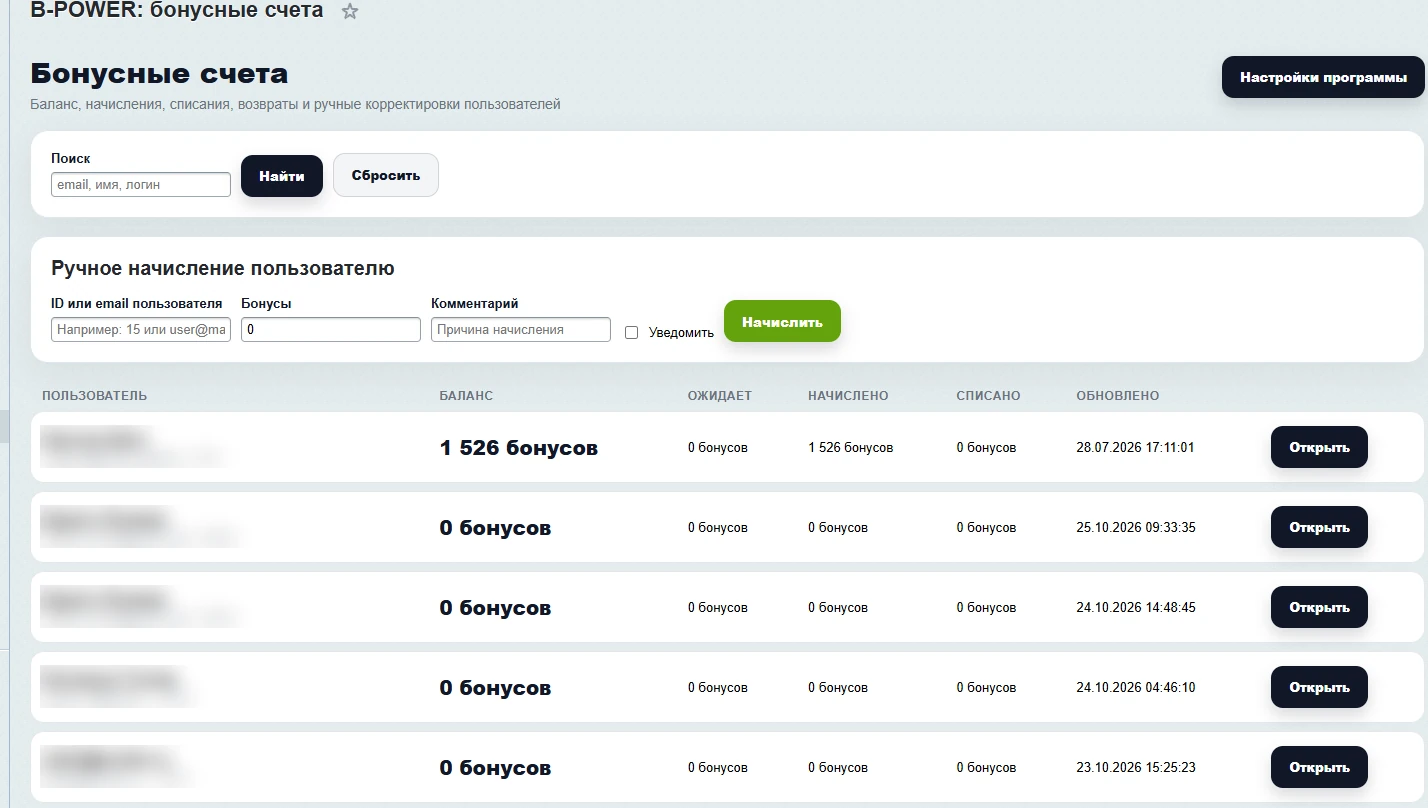The image size is (1428, 808).
Task: Click the date 28.07.2026 17:11:01
Action: 1135,448
